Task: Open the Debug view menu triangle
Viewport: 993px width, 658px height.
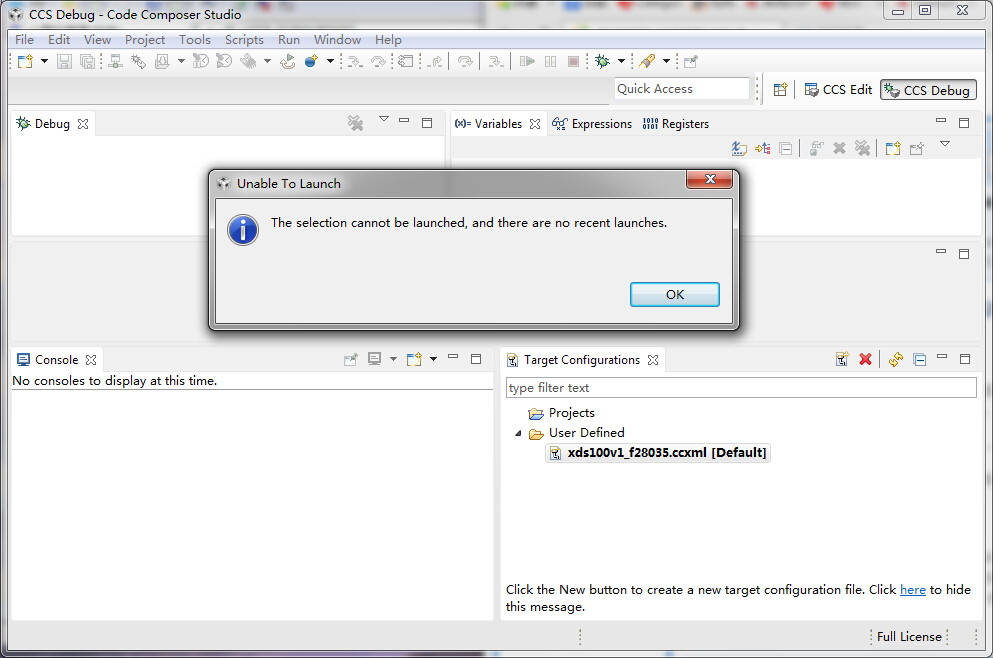Action: (x=384, y=119)
